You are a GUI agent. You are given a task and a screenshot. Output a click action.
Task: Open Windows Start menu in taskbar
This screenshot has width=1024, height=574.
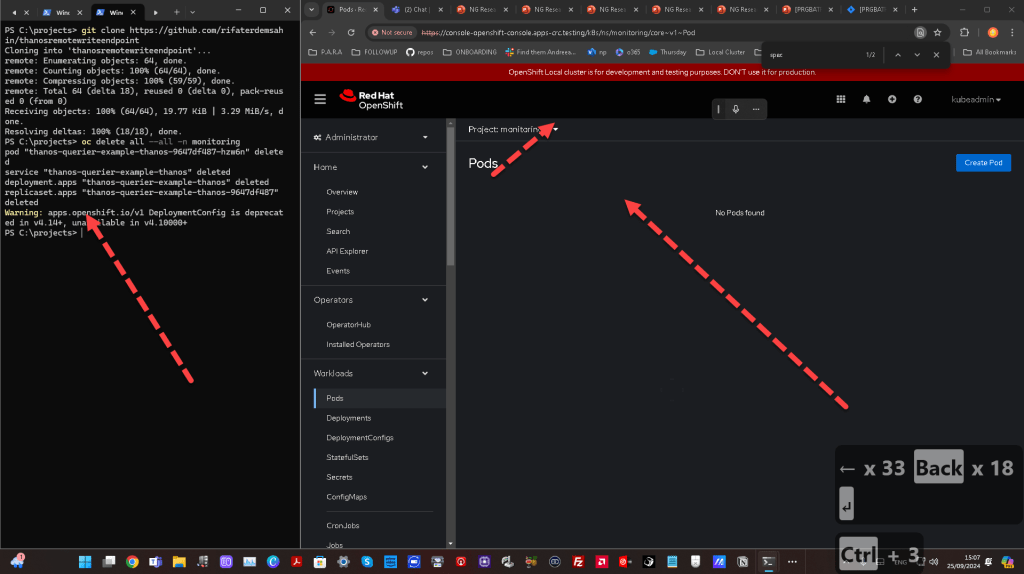coord(85,562)
